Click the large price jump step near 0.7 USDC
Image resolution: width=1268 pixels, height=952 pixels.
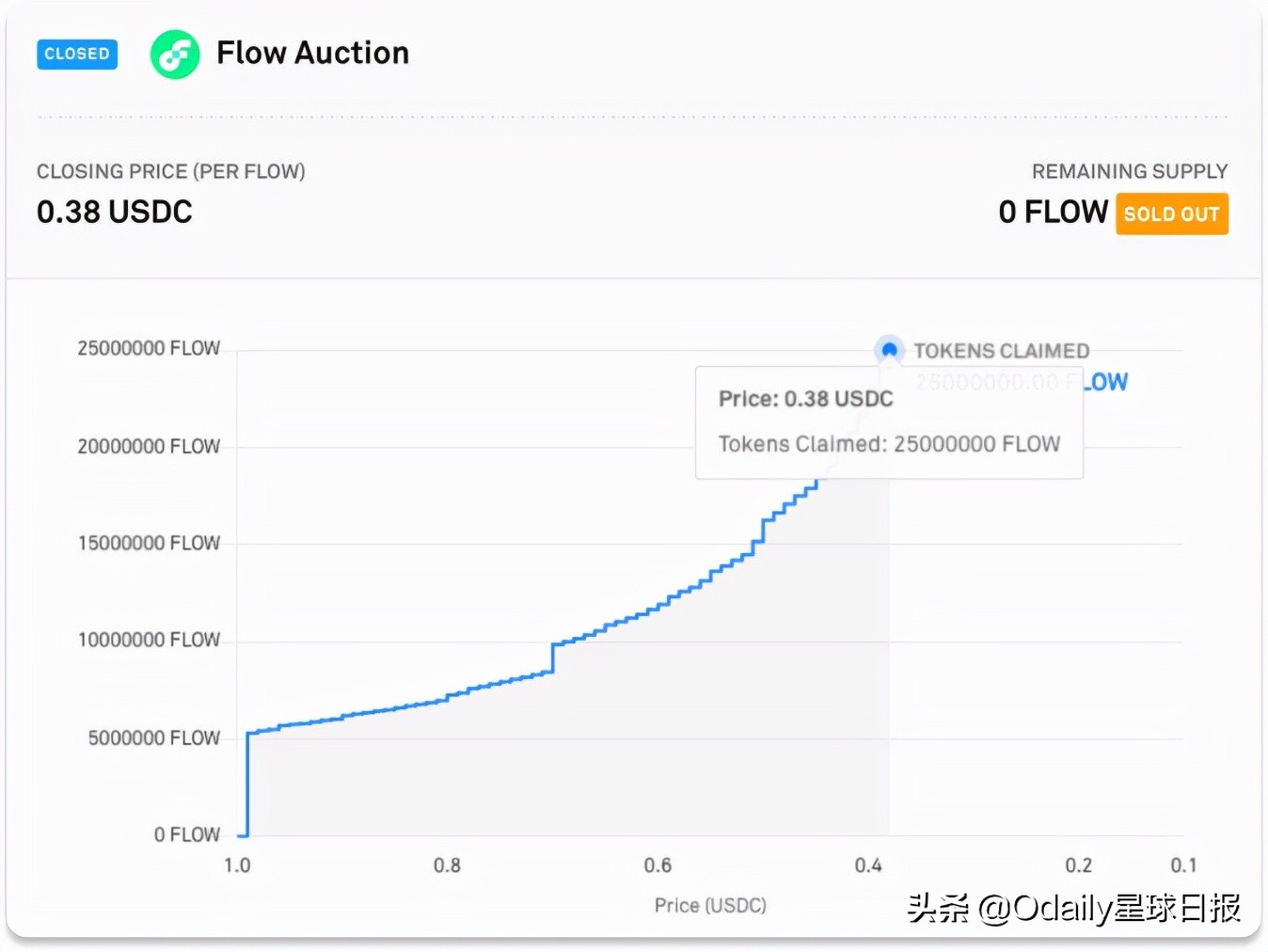(x=553, y=658)
